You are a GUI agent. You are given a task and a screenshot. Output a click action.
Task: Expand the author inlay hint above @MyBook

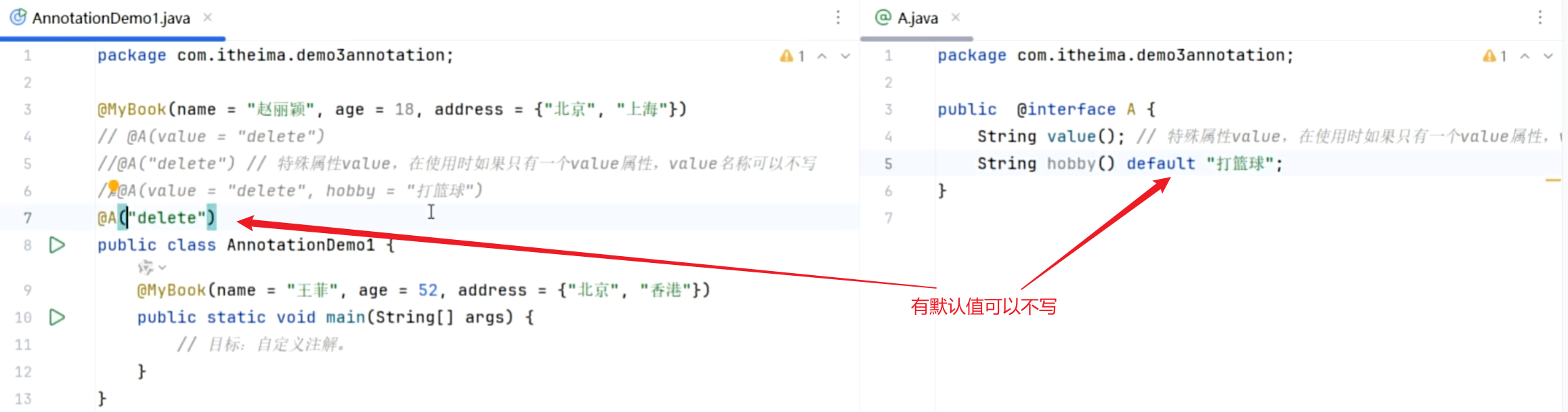pos(152,268)
